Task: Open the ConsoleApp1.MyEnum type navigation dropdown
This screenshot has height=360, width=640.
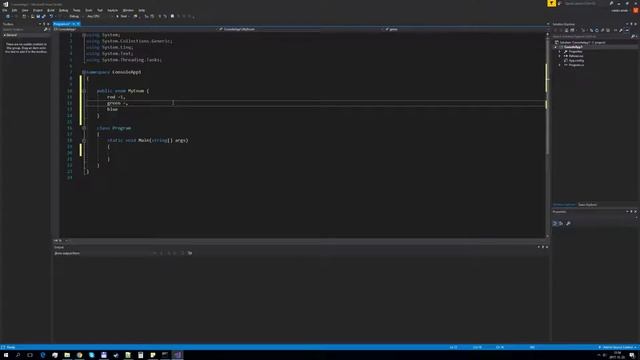Action: coord(300,29)
